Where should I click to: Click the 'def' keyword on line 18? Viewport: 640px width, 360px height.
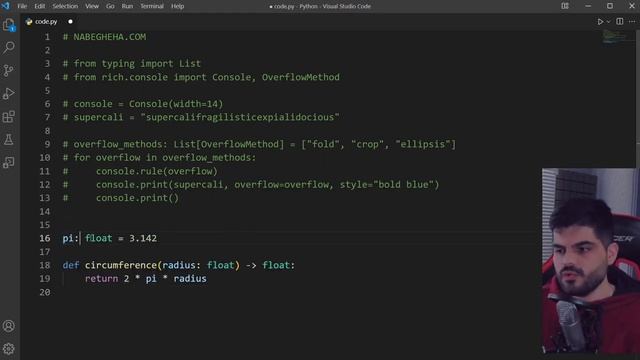[71, 265]
